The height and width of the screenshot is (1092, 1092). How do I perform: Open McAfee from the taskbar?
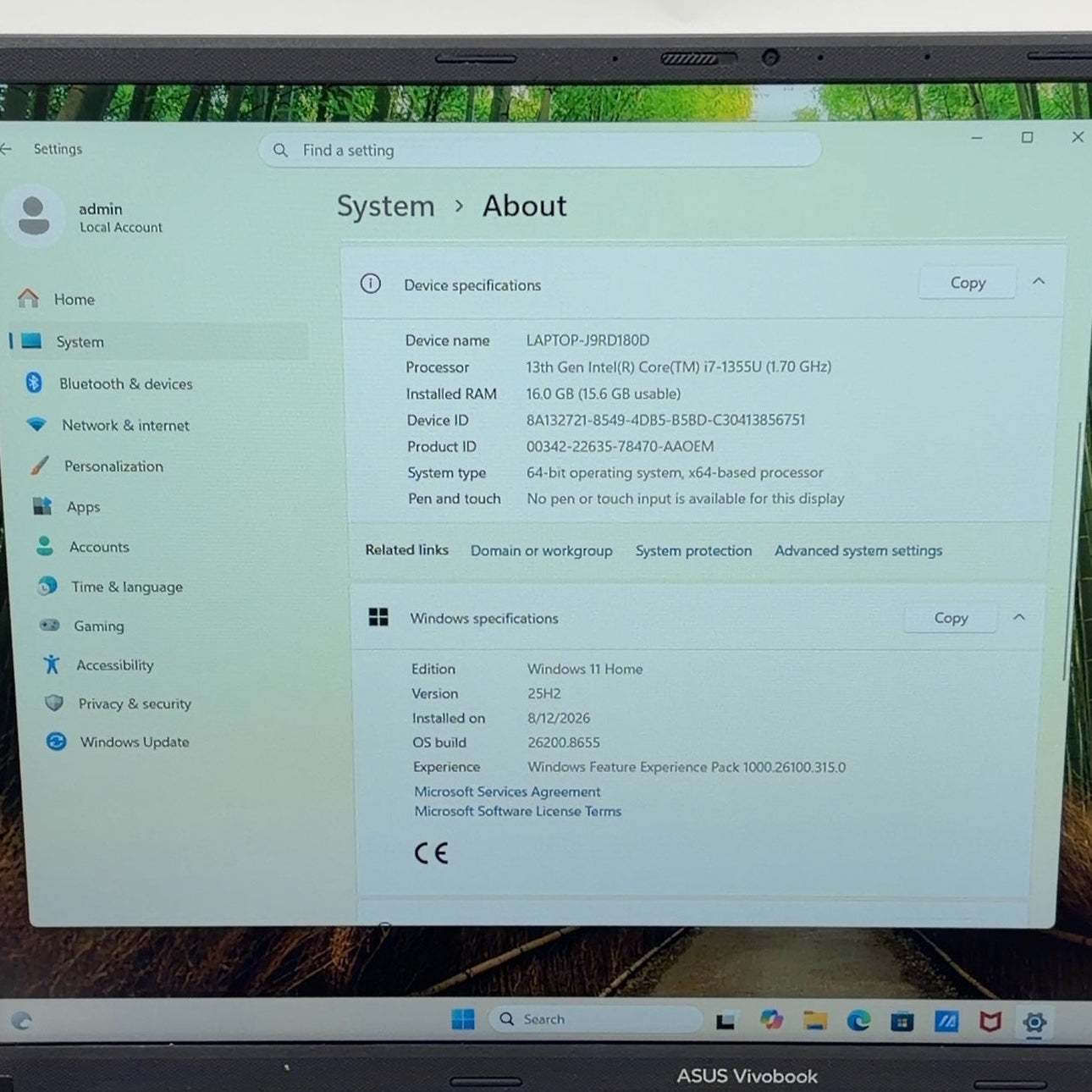990,1022
